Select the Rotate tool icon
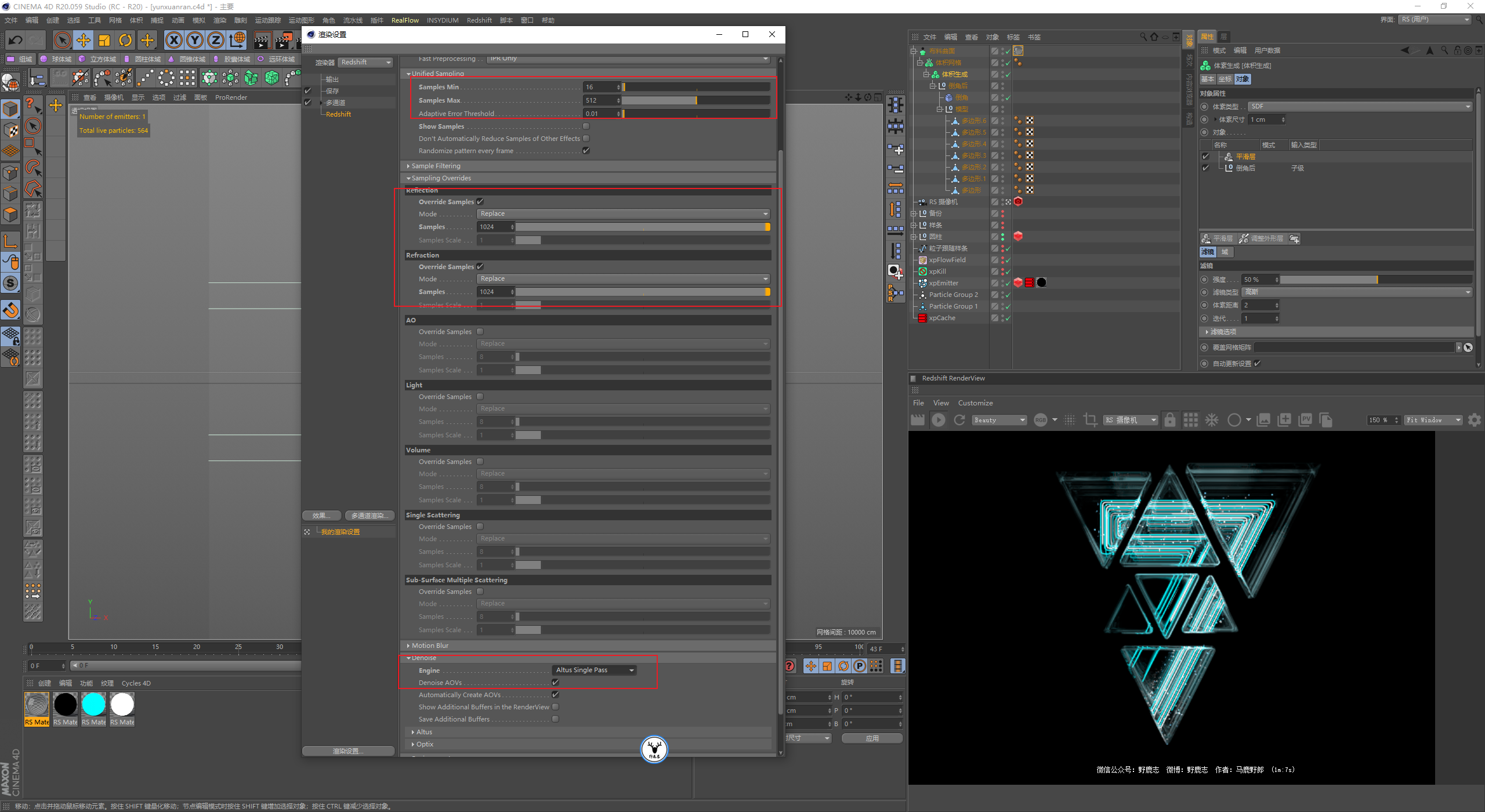1485x812 pixels. click(125, 40)
